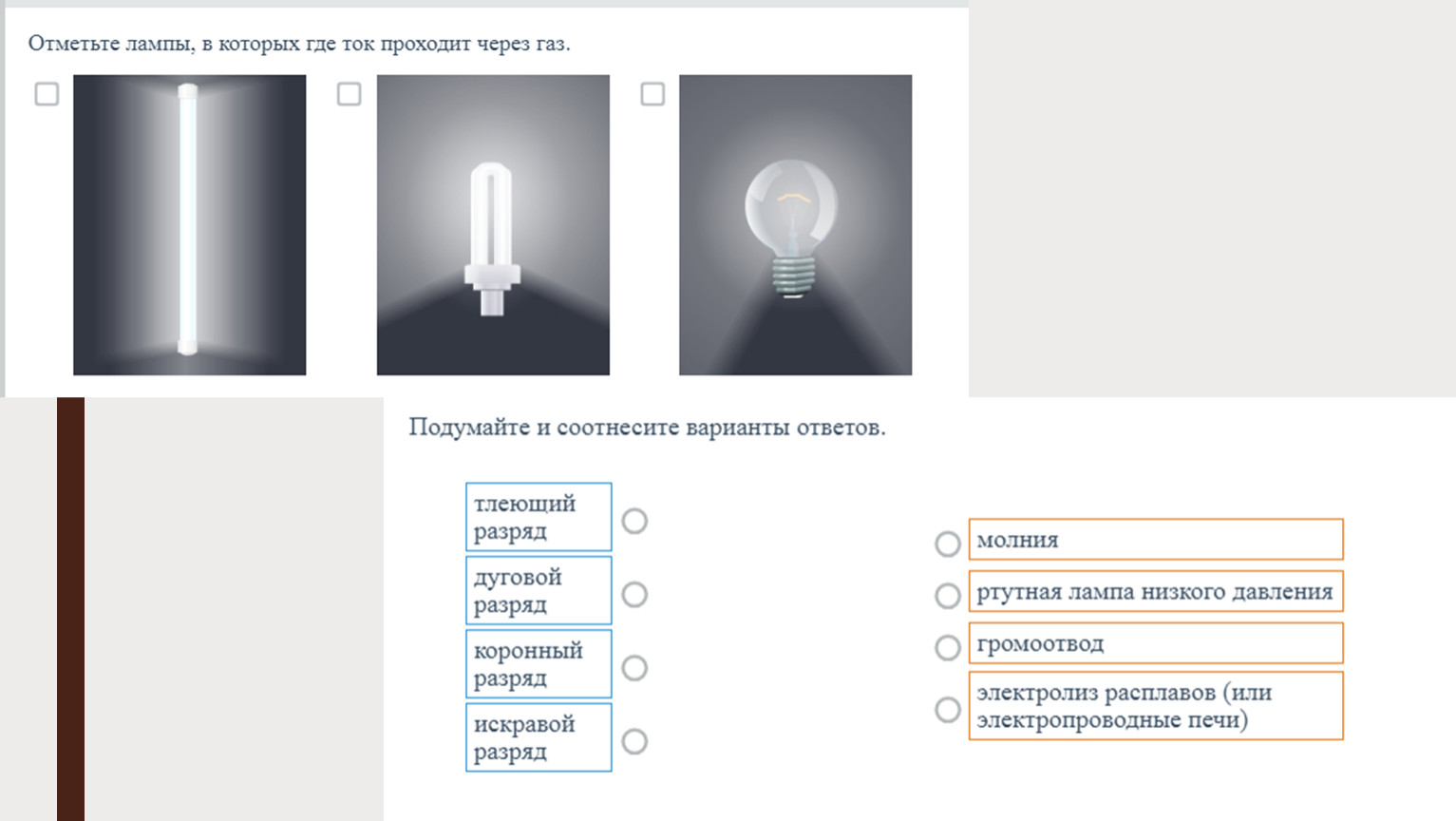Image resolution: width=1456 pixels, height=821 pixels.
Task: Select radio button next to искравой разряд
Action: [x=634, y=741]
